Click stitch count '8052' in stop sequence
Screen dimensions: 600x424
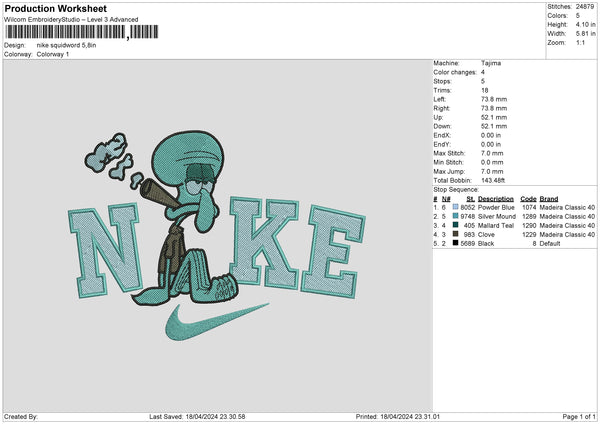(468, 207)
